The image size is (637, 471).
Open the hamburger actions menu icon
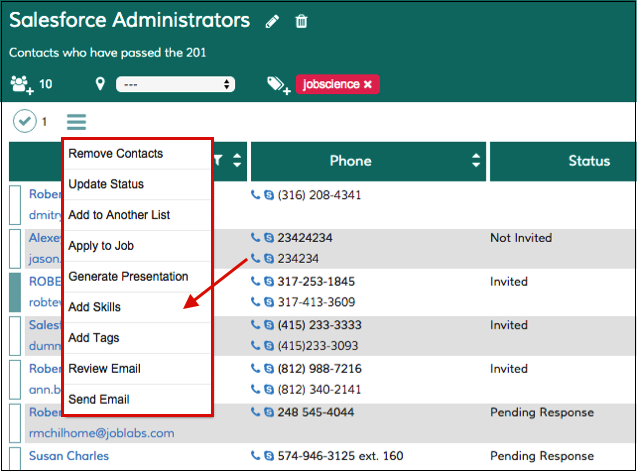point(76,122)
